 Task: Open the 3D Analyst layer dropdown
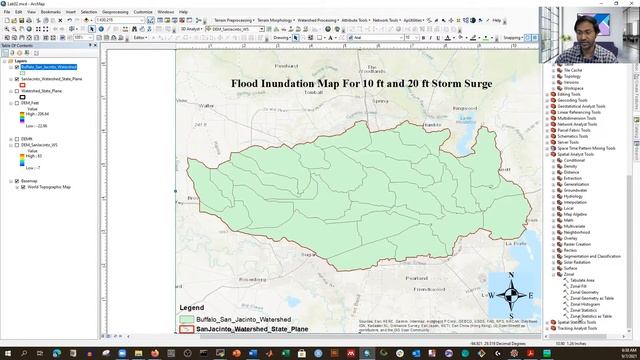(x=261, y=29)
